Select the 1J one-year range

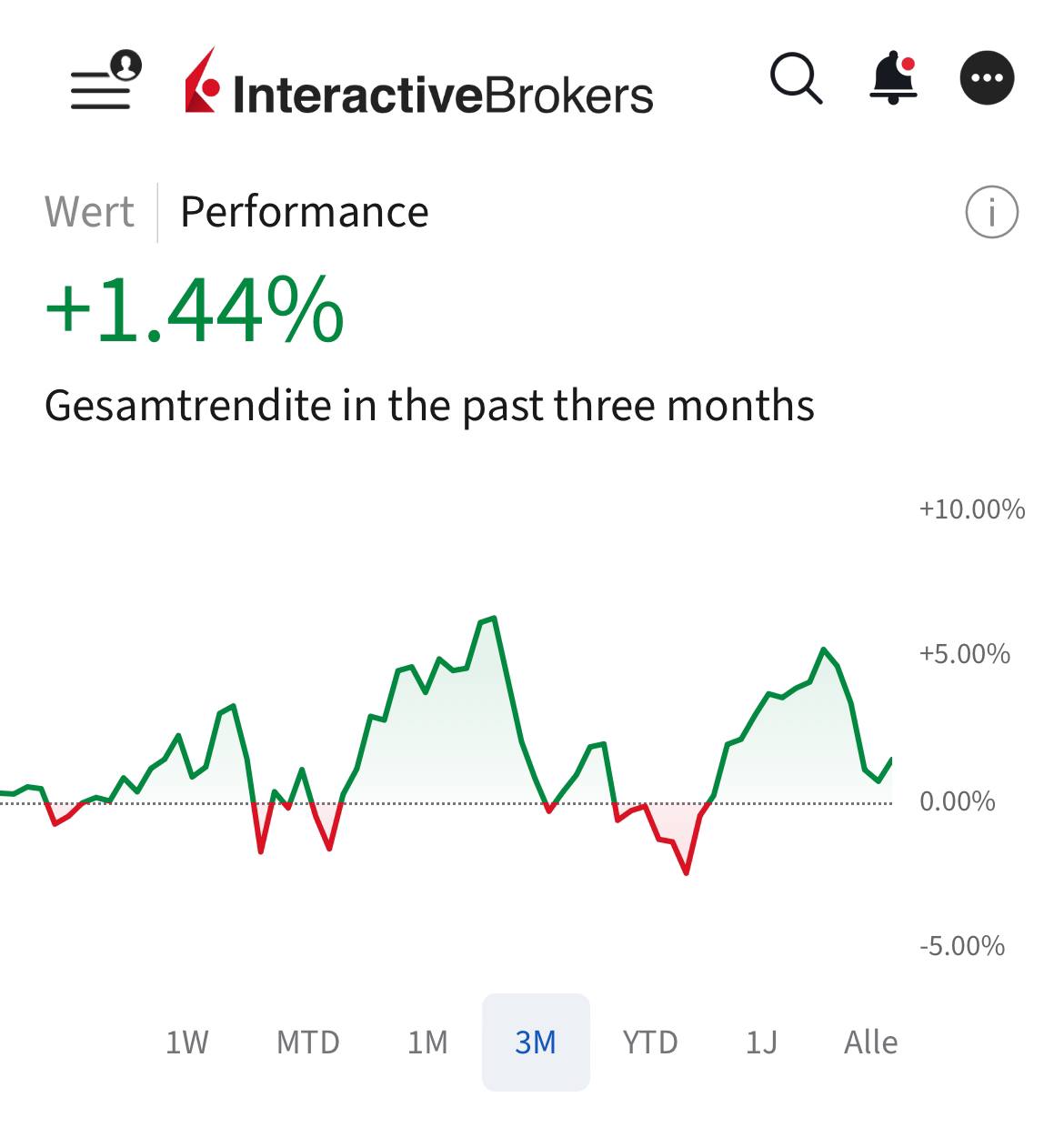click(761, 1042)
